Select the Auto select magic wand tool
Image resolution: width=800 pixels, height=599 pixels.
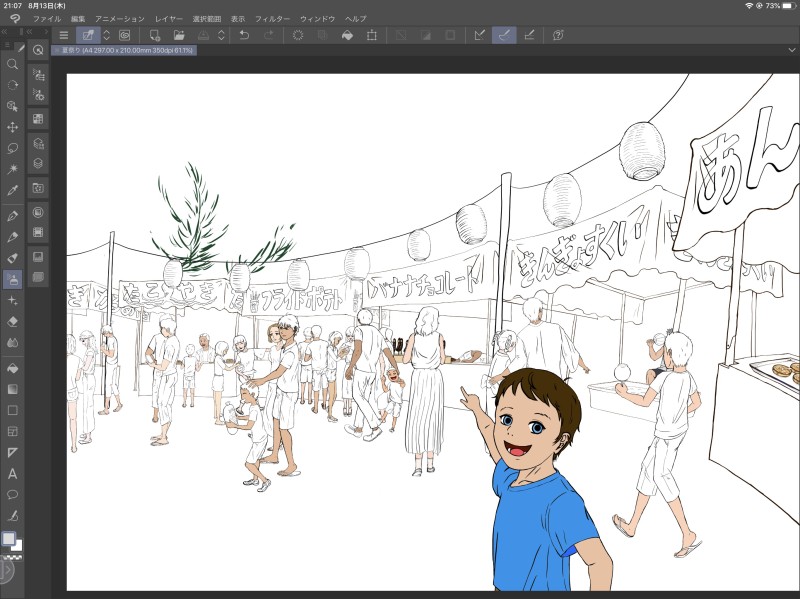(13, 169)
